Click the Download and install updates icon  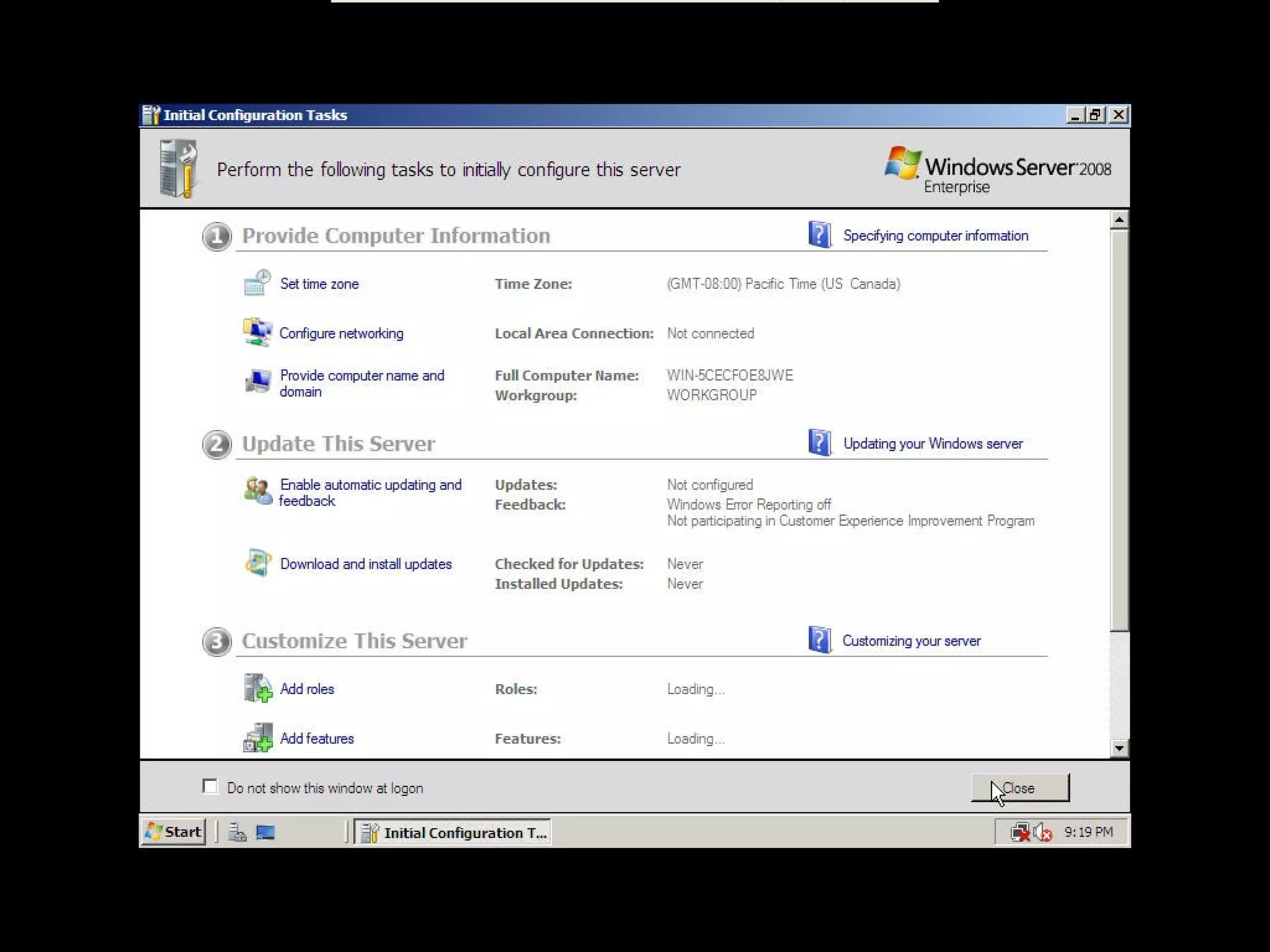click(x=257, y=563)
